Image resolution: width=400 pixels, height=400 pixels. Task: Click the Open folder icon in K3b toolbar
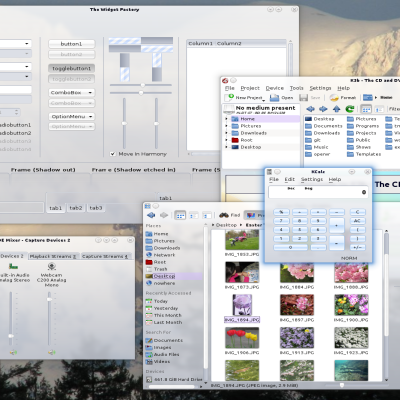coord(274,97)
